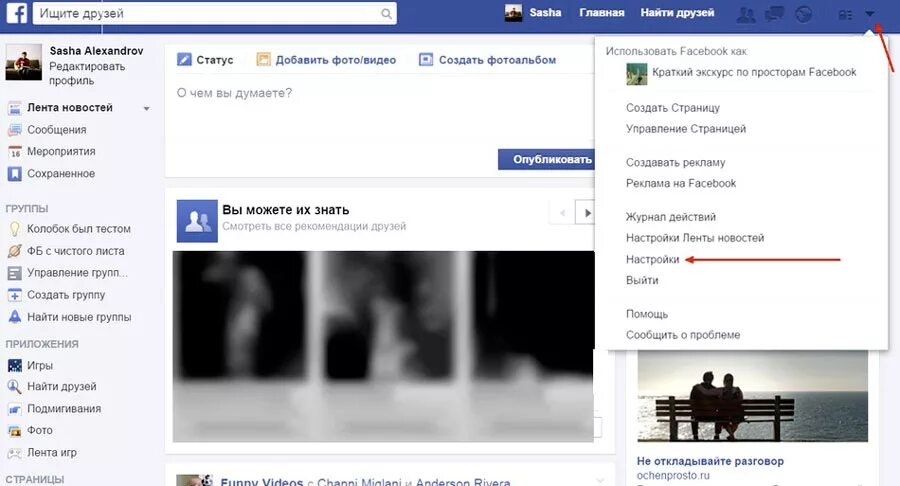Open privacy shortcuts lock icon

coord(845,14)
